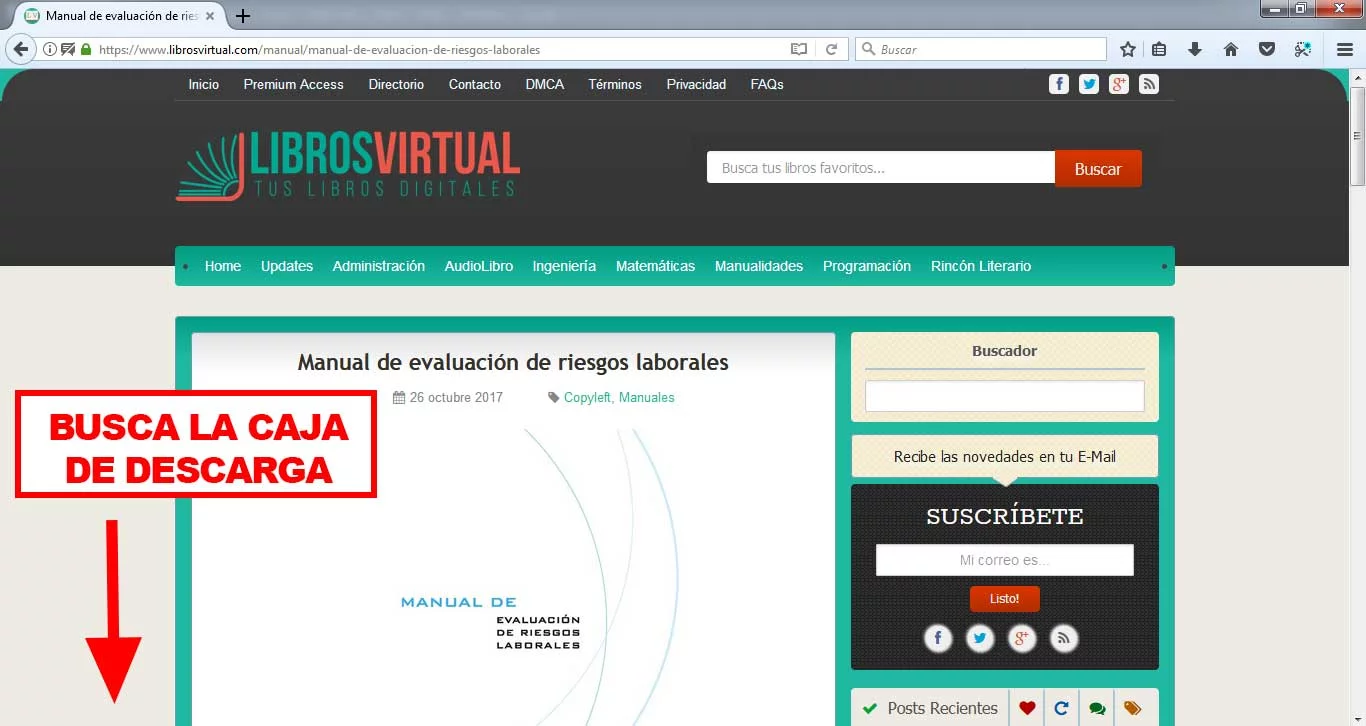This screenshot has width=1366, height=726.
Task: Switch to comments tab in sidebar widget
Action: 1097,708
